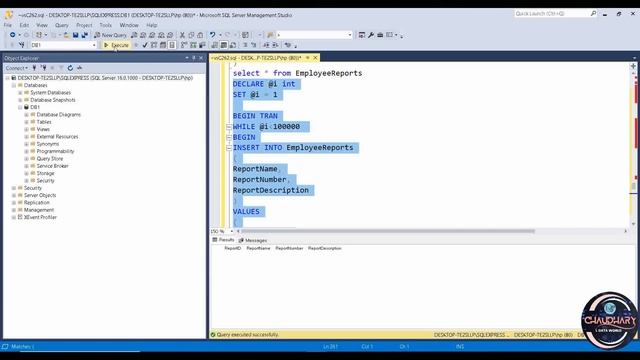Open the Connect dropdown in Object Explorer

[x=17, y=68]
